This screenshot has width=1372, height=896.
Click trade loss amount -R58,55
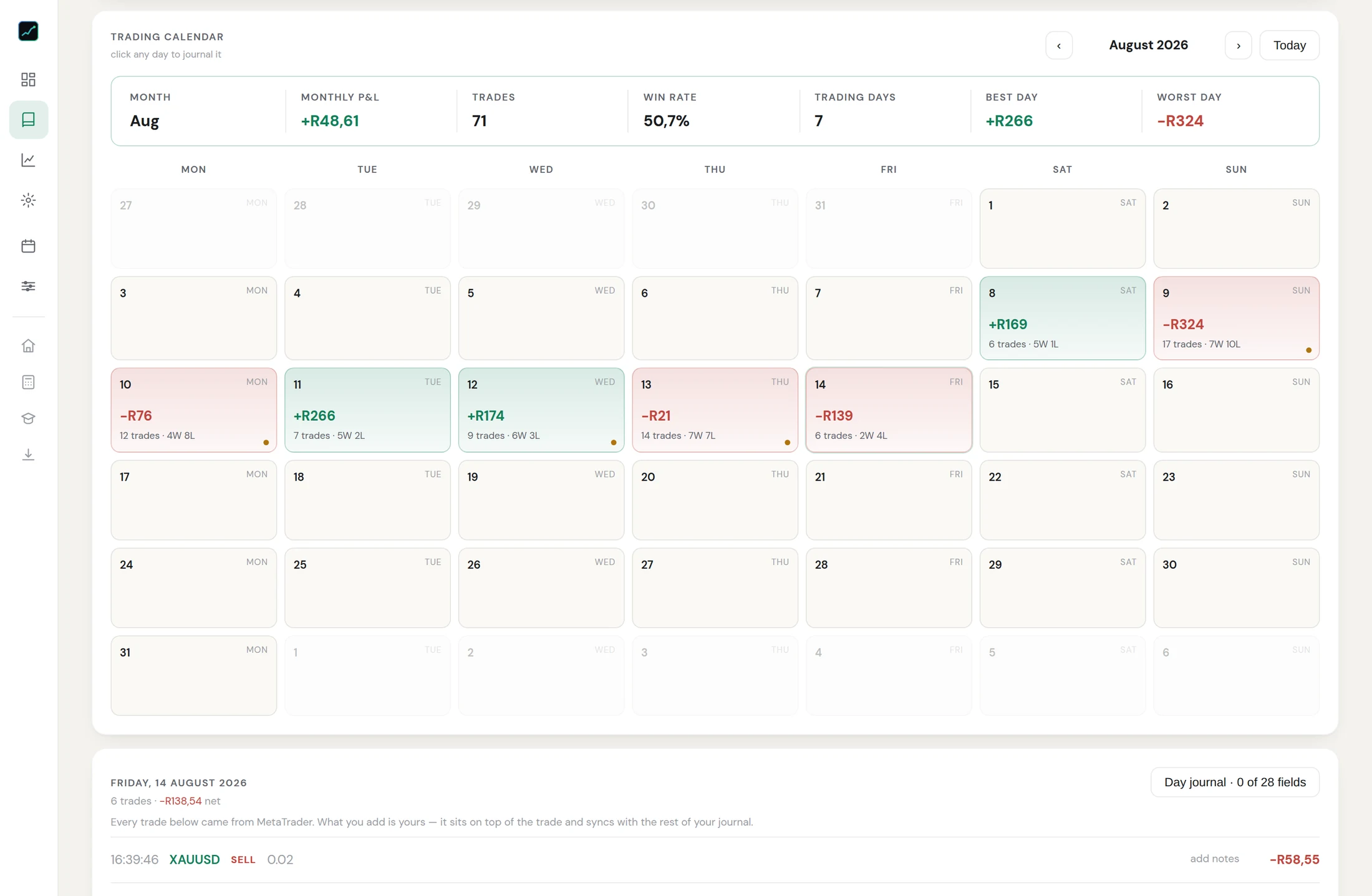point(1294,859)
